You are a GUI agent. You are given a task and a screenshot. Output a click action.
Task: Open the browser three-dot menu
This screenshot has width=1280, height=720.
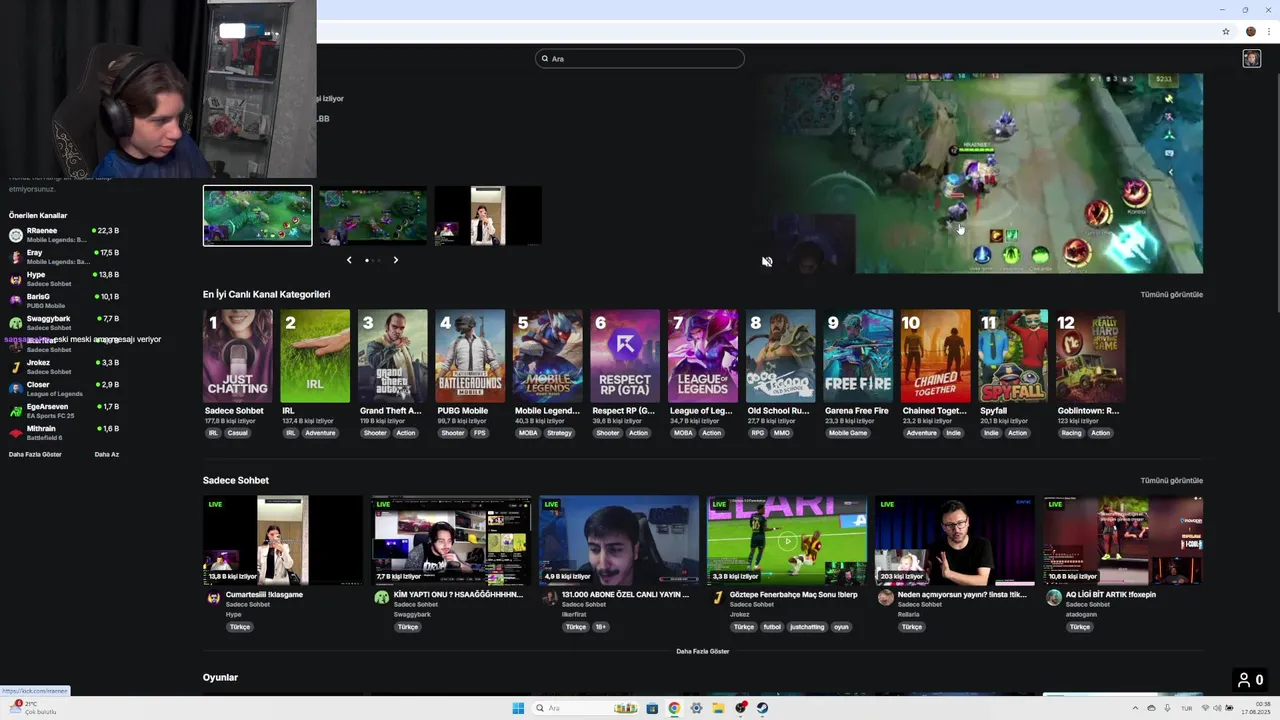click(1269, 32)
